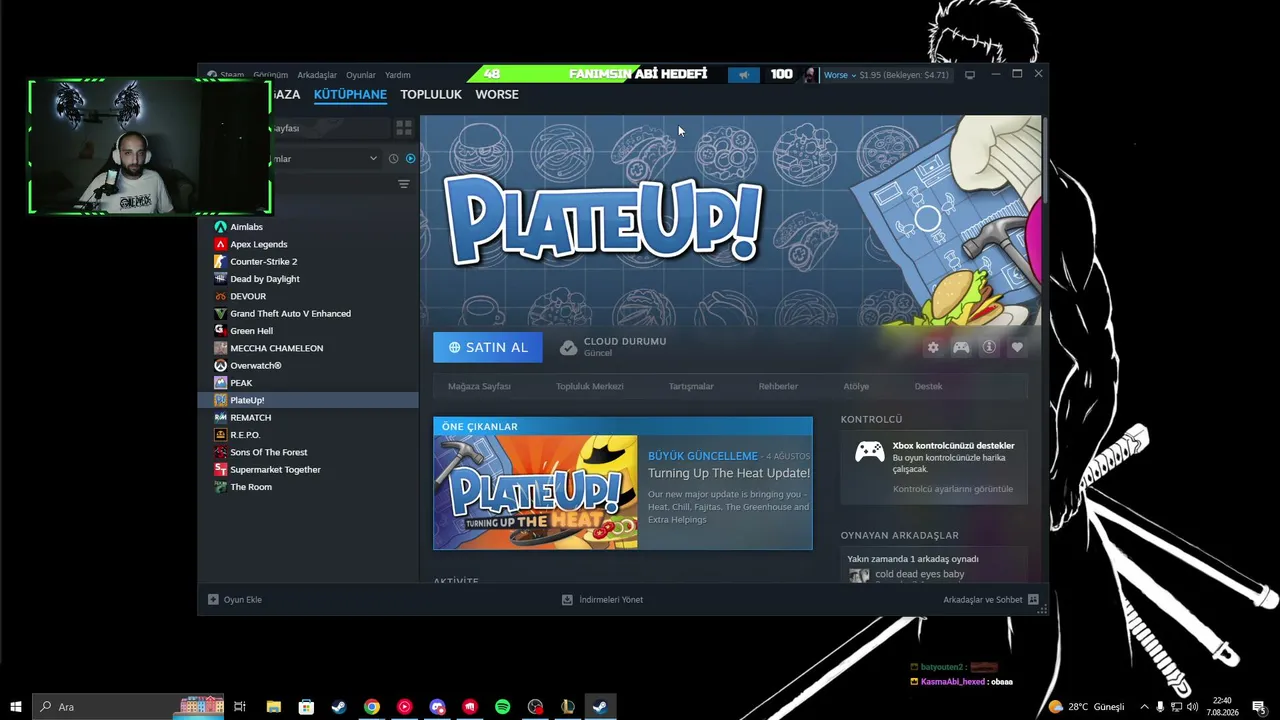Open Google Chrome from the taskbar
This screenshot has height=720, width=1280.
point(372,707)
